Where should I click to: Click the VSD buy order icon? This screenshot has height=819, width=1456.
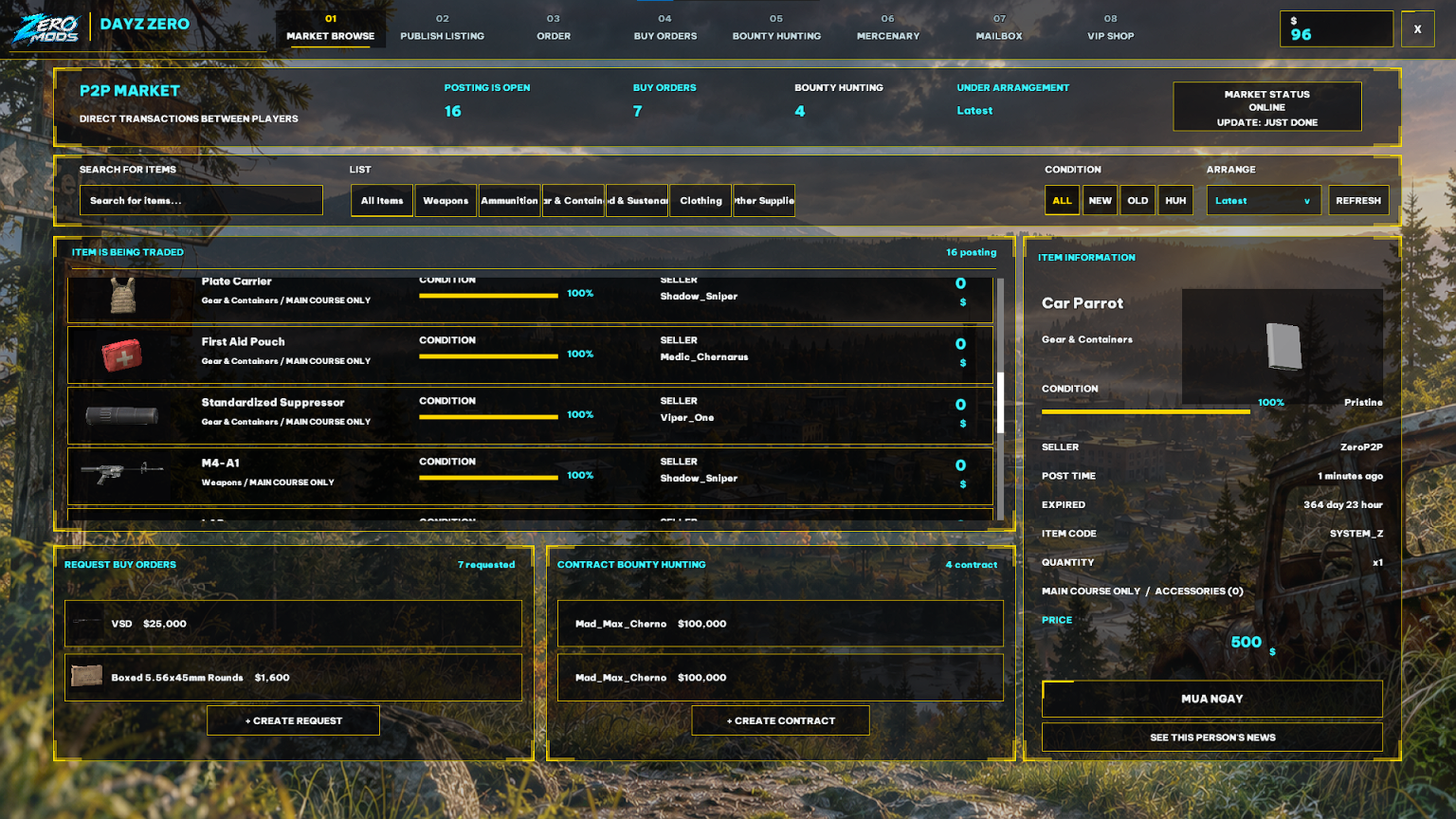pyautogui.click(x=86, y=624)
